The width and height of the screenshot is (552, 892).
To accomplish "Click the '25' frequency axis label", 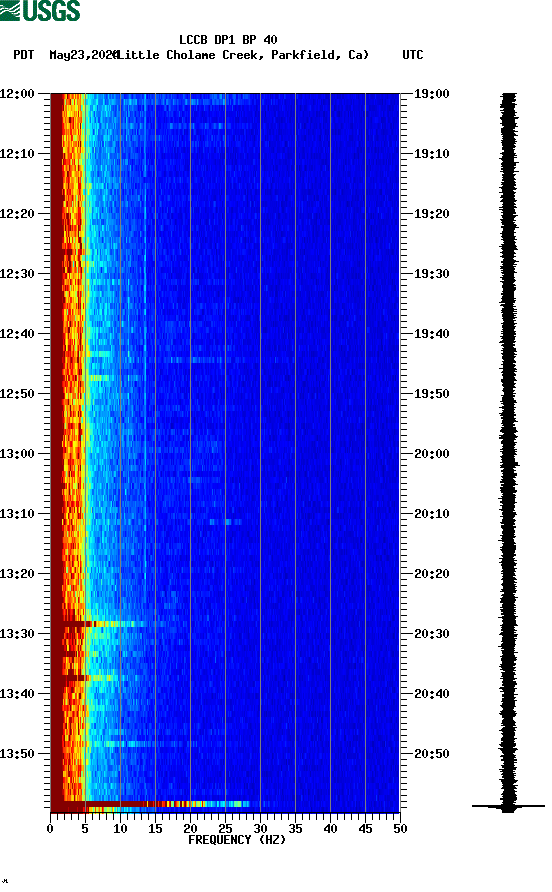I will point(225,829).
